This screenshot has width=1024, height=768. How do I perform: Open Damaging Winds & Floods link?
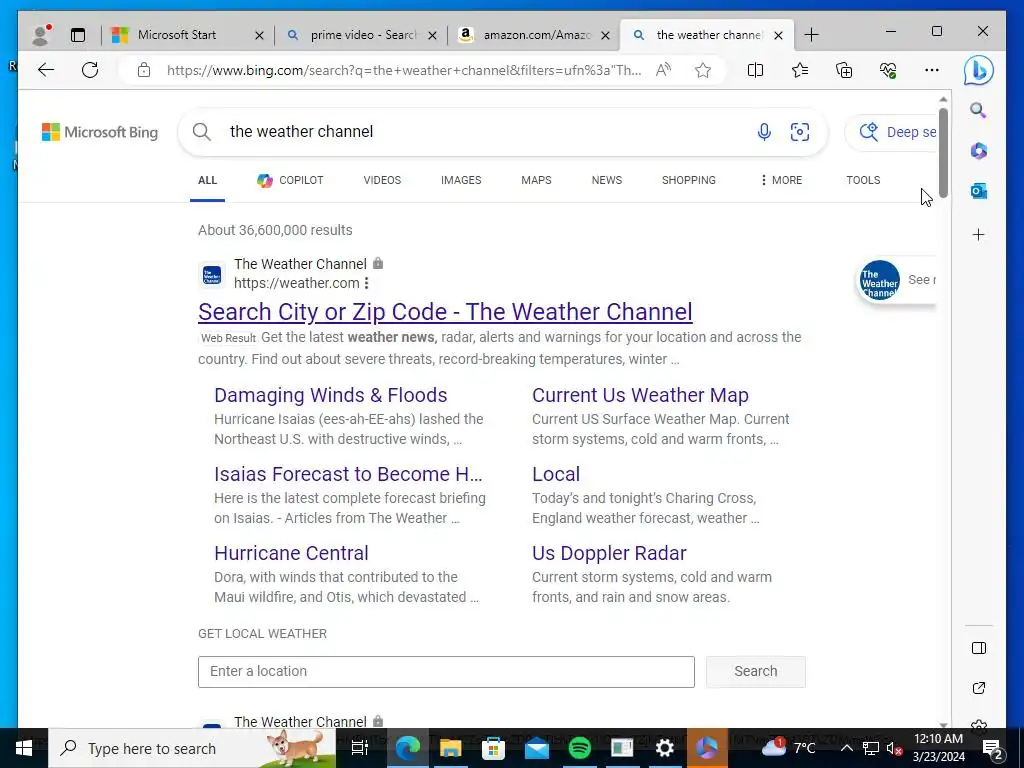330,395
